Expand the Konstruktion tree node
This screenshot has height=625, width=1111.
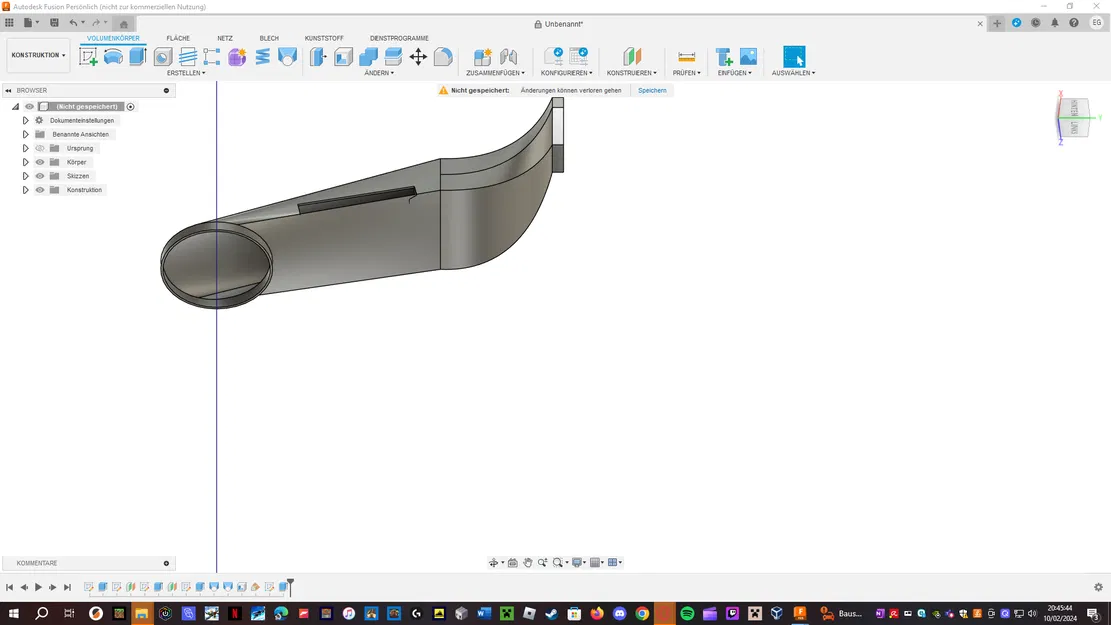(x=25, y=190)
